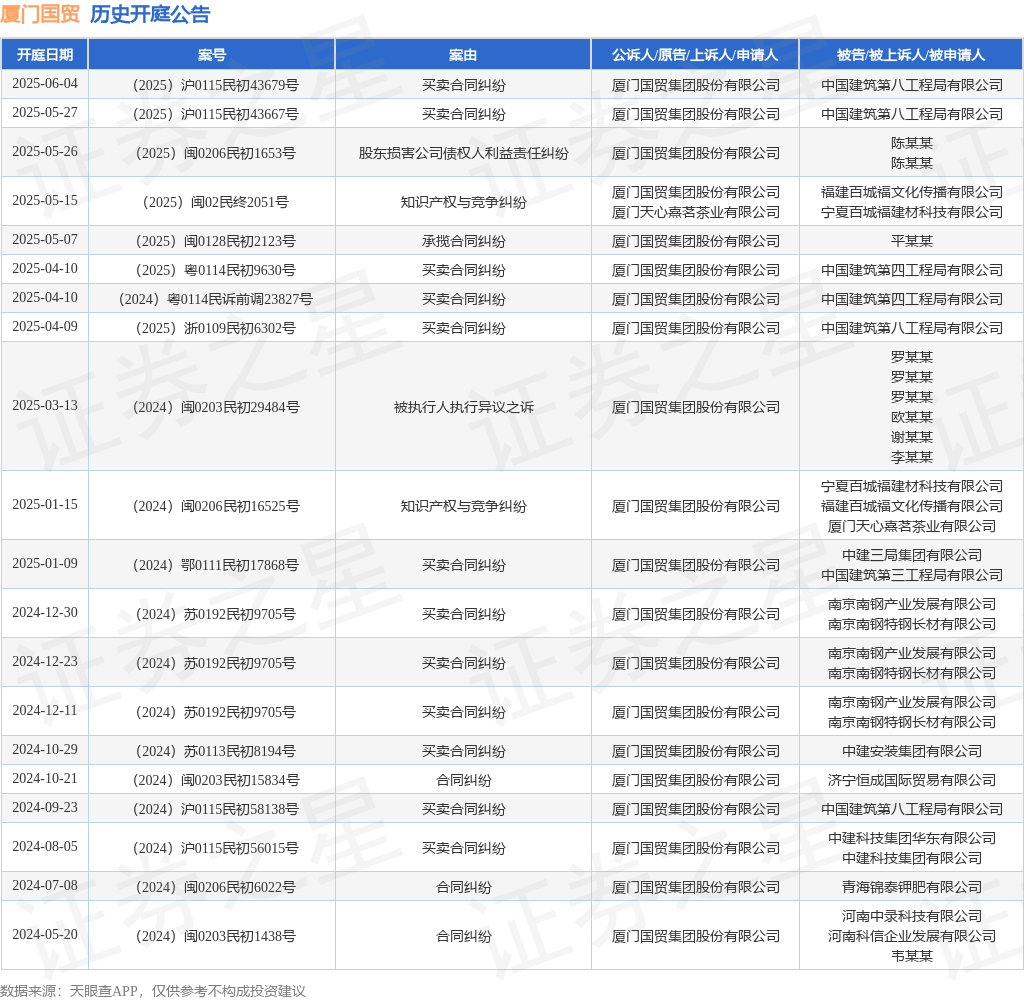The image size is (1024, 1000).
Task: Click 股东损害公司债权人利益责任纠纷 cause
Action: (x=463, y=153)
